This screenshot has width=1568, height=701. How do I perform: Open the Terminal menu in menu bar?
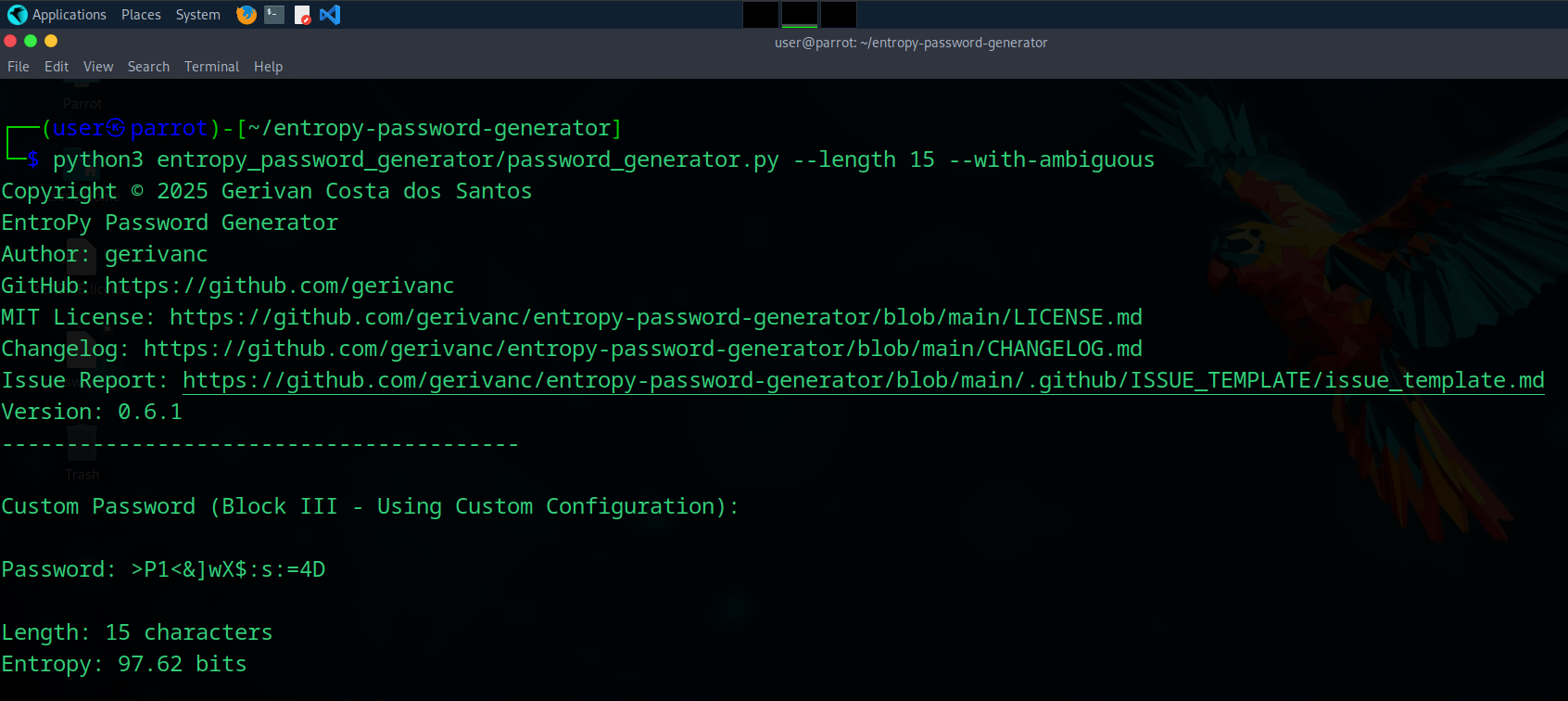[x=211, y=67]
